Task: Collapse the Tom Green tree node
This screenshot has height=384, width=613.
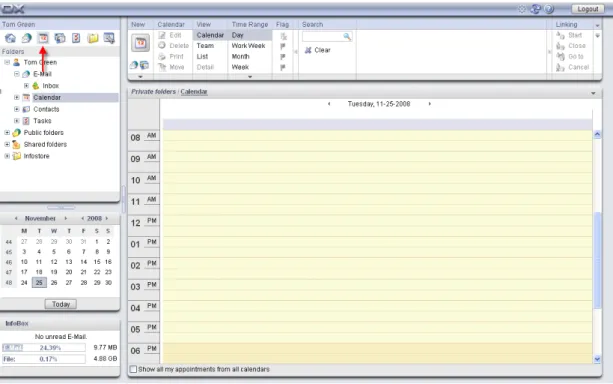Action: 7,62
